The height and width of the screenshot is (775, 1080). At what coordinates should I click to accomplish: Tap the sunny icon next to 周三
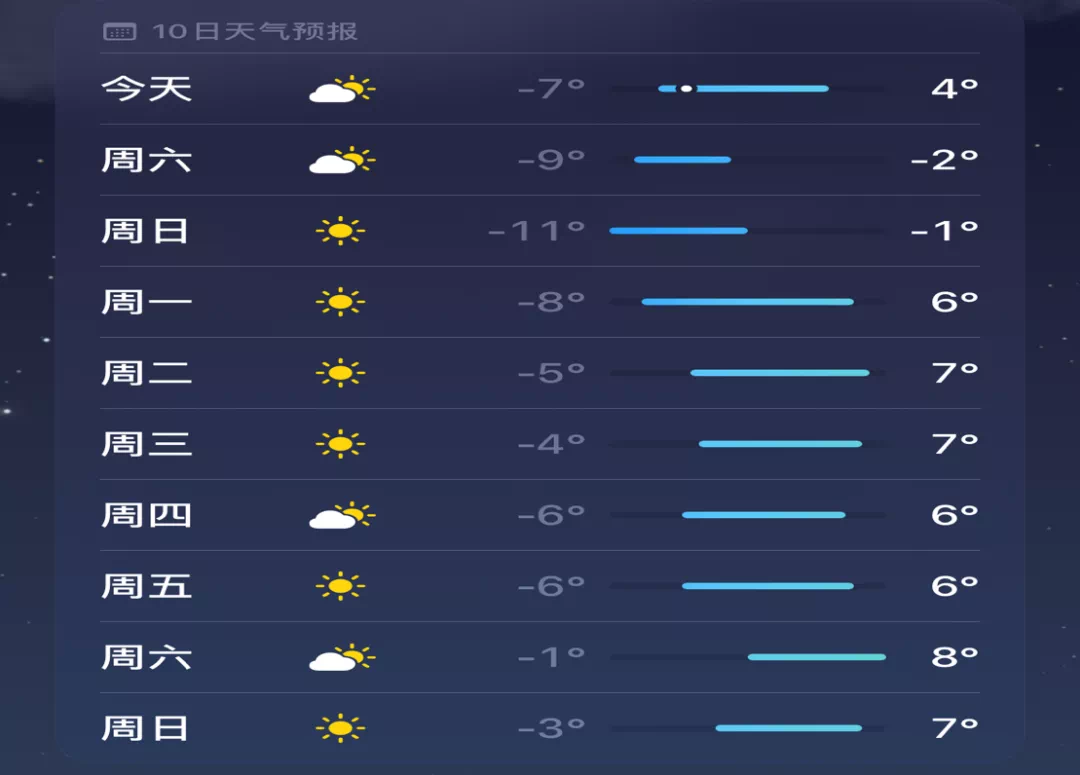click(x=340, y=444)
